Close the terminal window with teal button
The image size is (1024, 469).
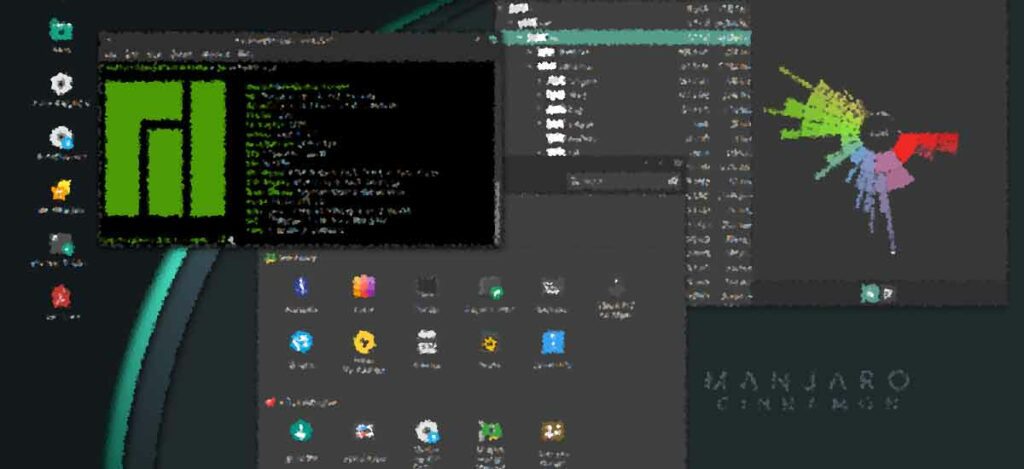pyautogui.click(x=494, y=40)
